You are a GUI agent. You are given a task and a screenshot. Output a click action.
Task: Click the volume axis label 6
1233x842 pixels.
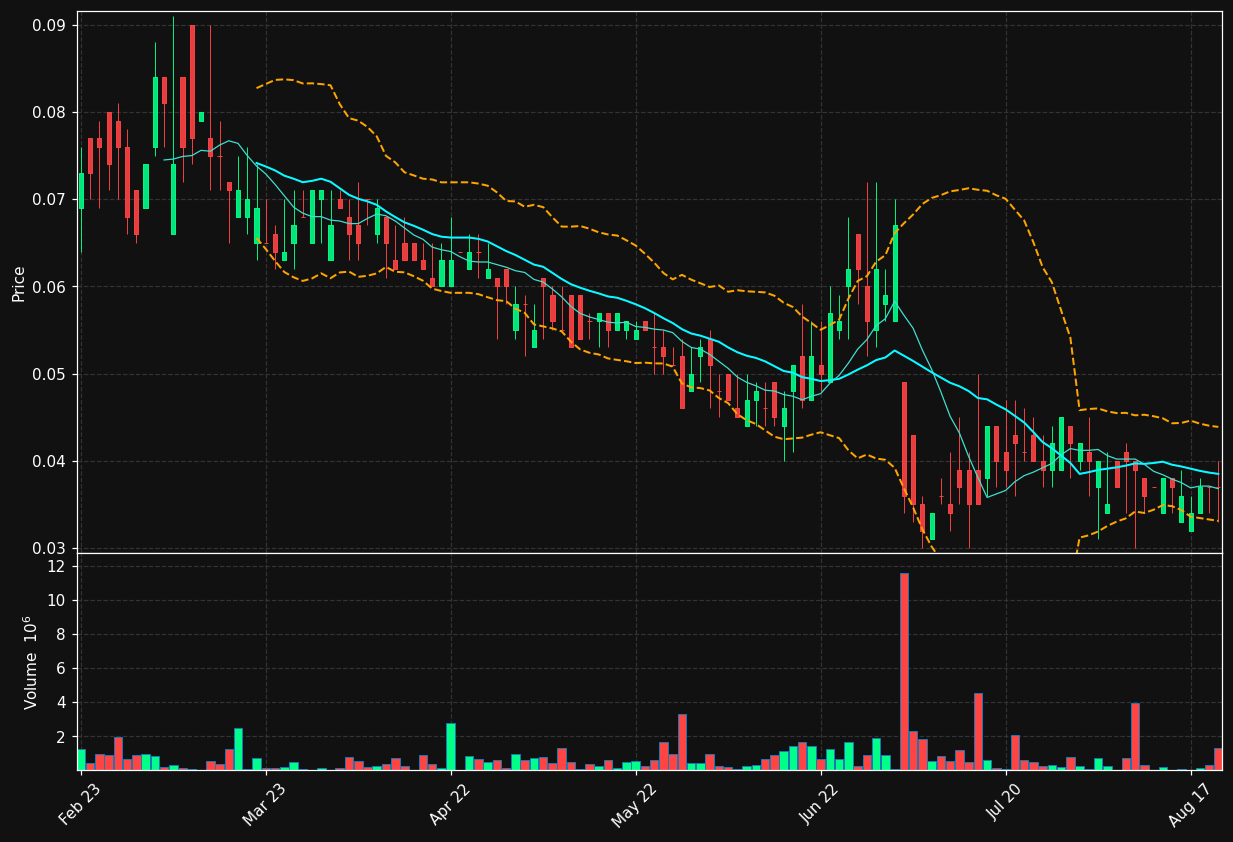[63, 668]
